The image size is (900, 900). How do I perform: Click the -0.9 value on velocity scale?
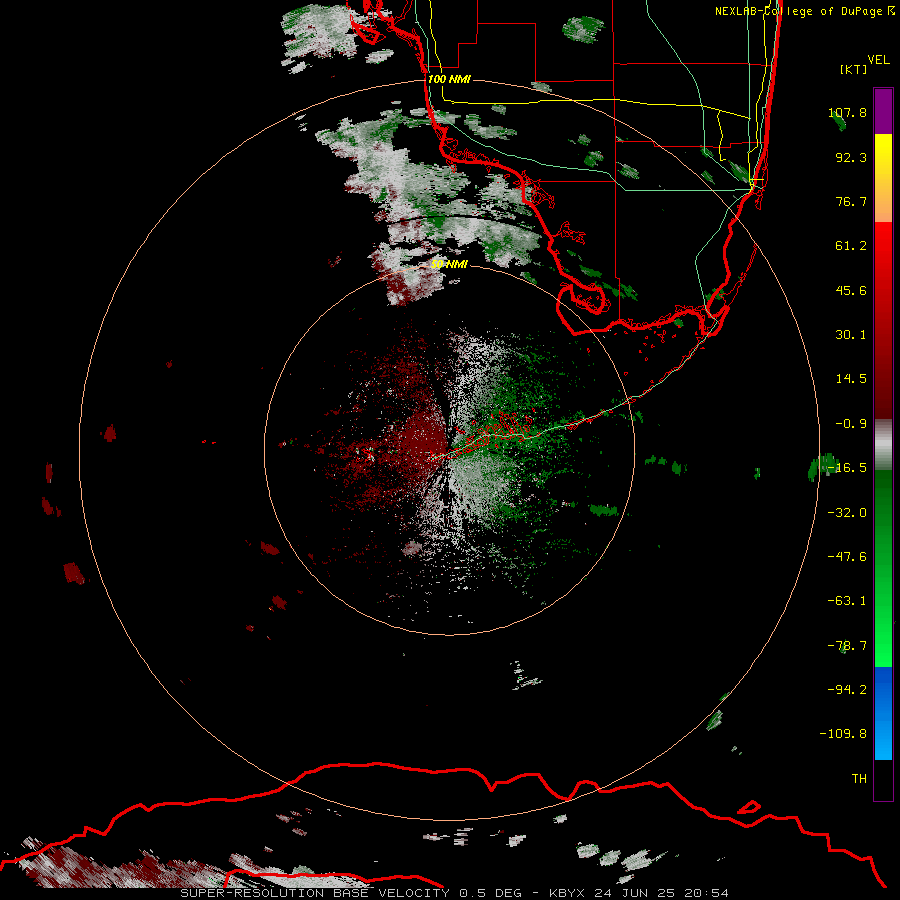coord(851,424)
